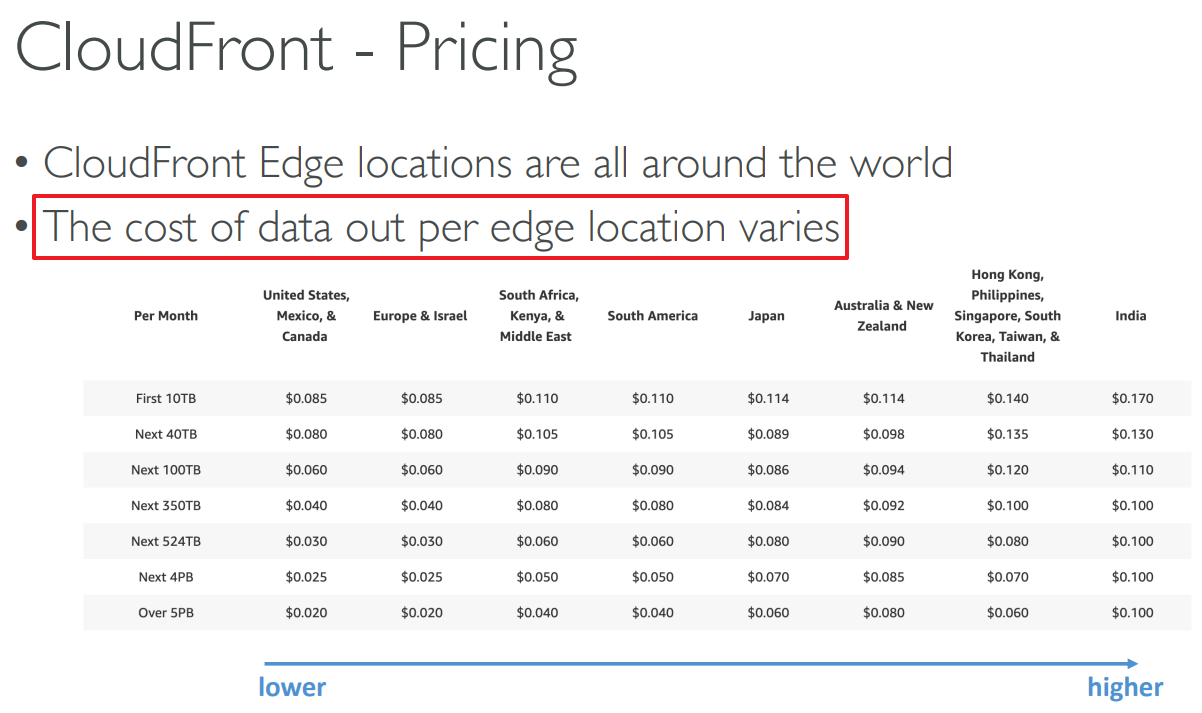The height and width of the screenshot is (713, 1202).
Task: Select the "First 10TB" row label
Action: pos(166,399)
